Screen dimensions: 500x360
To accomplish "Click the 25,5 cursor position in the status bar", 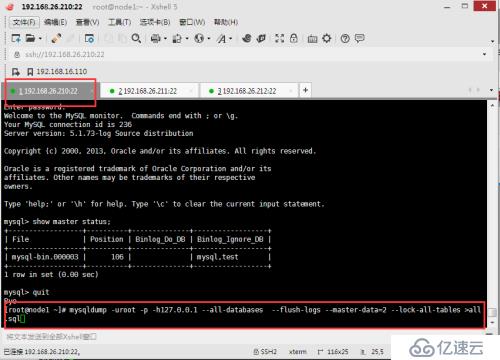I will pos(373,351).
